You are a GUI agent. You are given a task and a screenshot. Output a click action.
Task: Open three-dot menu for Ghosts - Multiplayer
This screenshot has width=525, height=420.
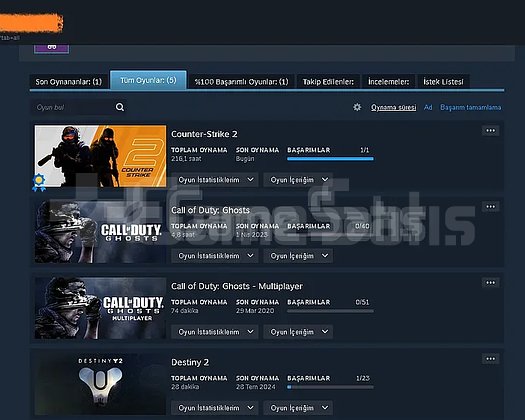point(491,283)
